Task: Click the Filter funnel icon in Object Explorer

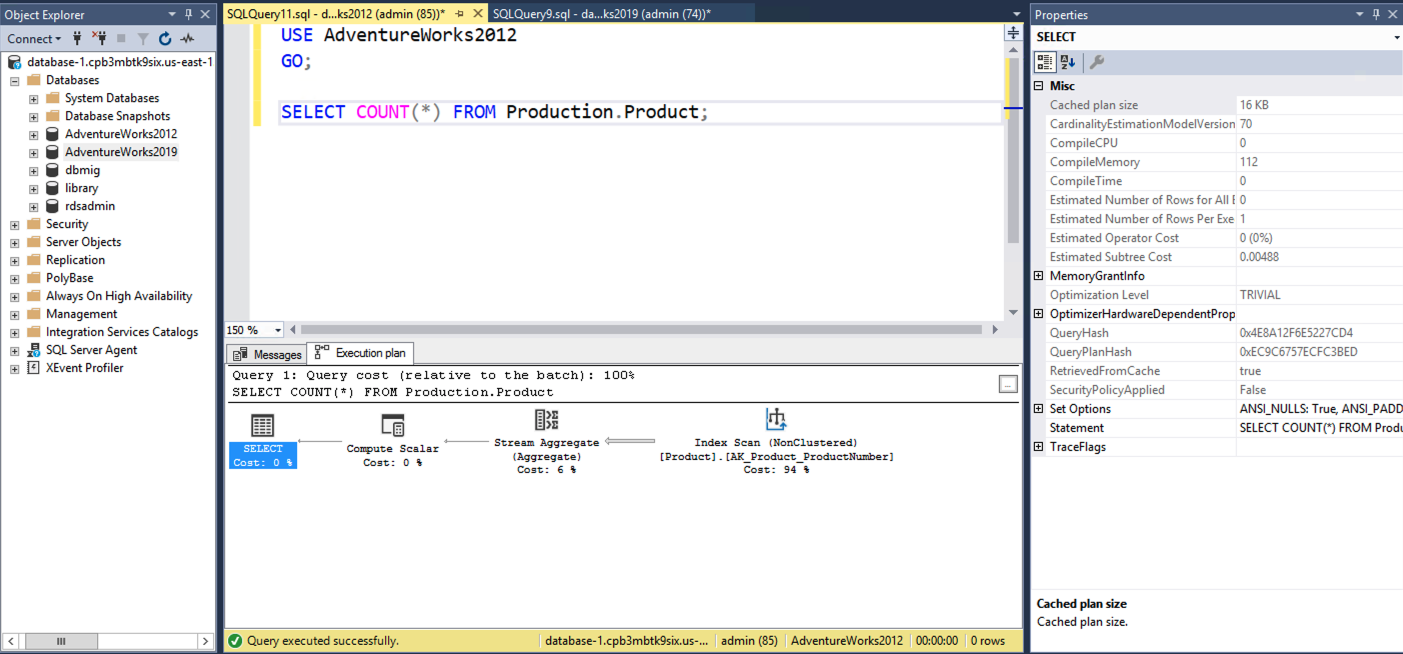Action: click(x=143, y=39)
